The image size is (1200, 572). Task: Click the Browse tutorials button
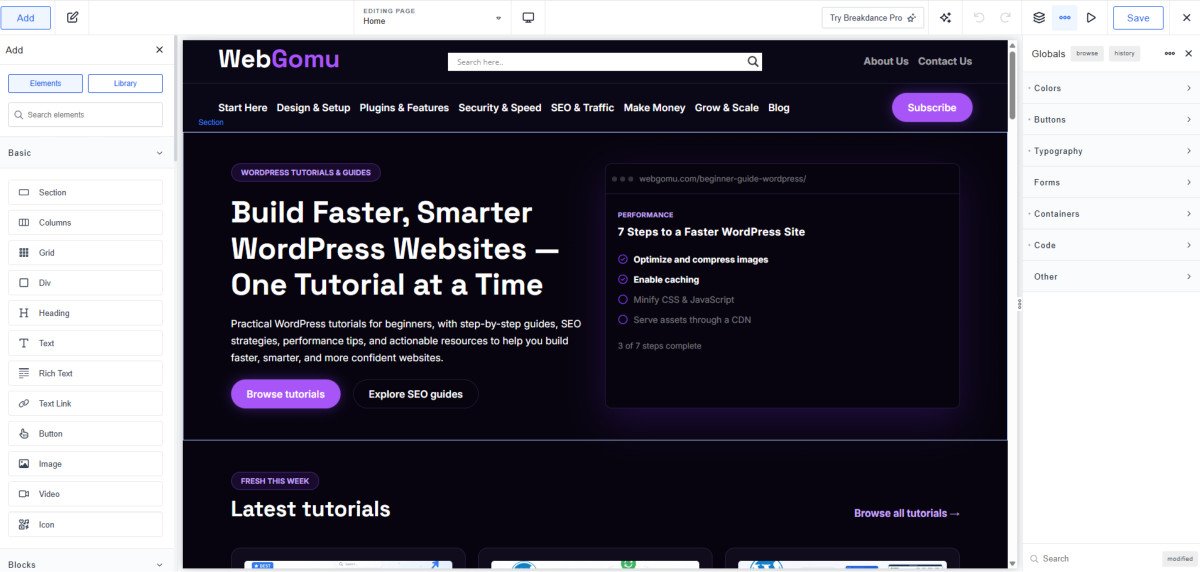(286, 394)
